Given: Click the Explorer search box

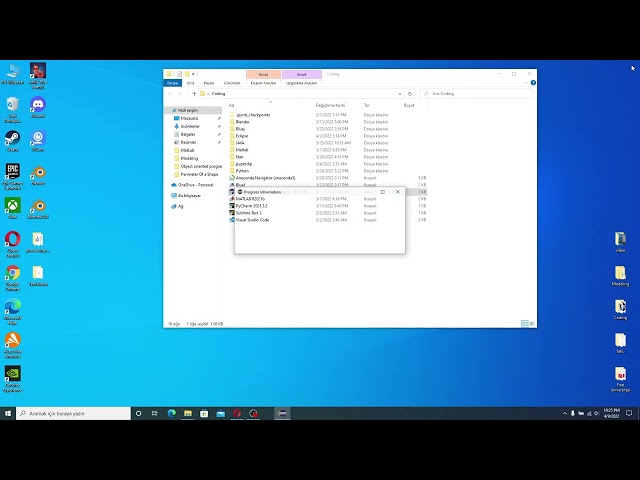Looking at the screenshot, I should 476,94.
